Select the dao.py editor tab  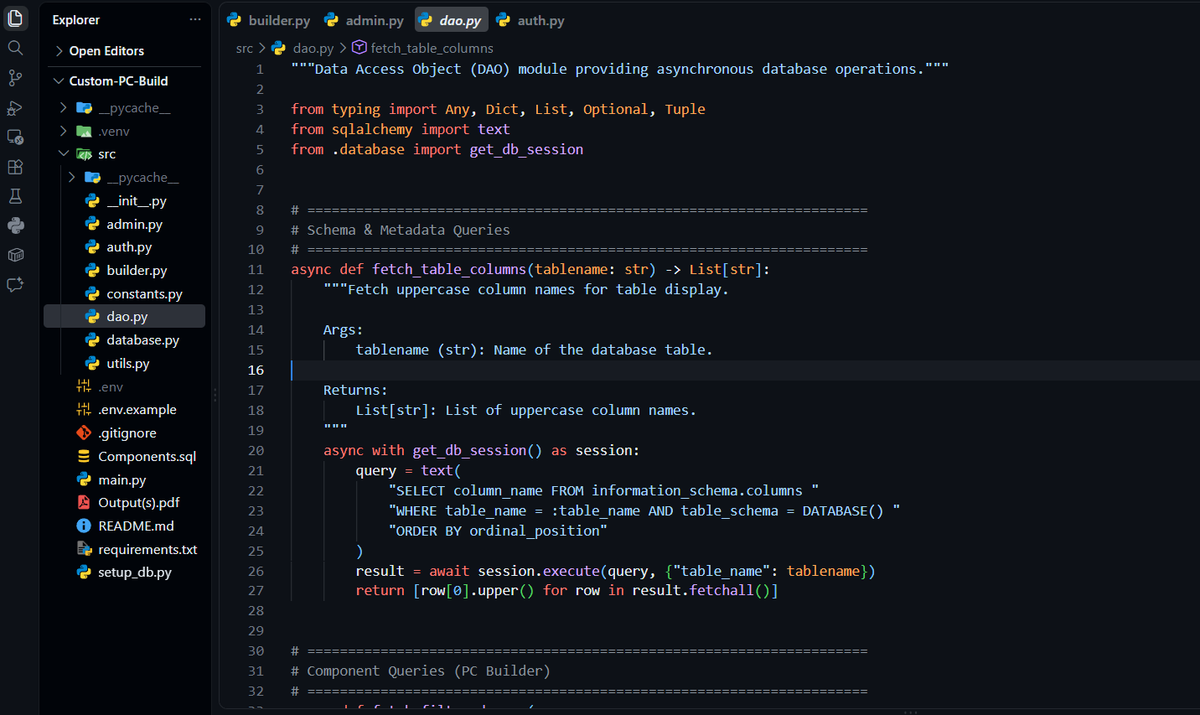(x=451, y=20)
